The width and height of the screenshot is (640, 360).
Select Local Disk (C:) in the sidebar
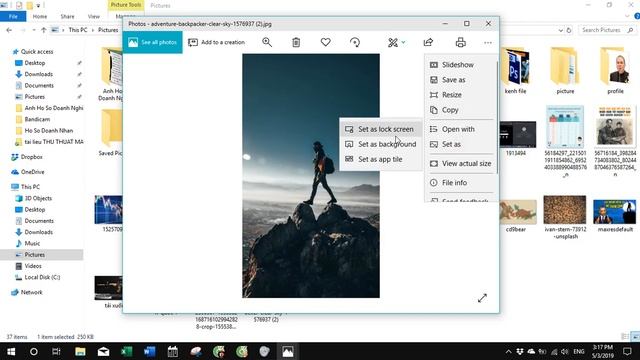pyautogui.click(x=42, y=277)
